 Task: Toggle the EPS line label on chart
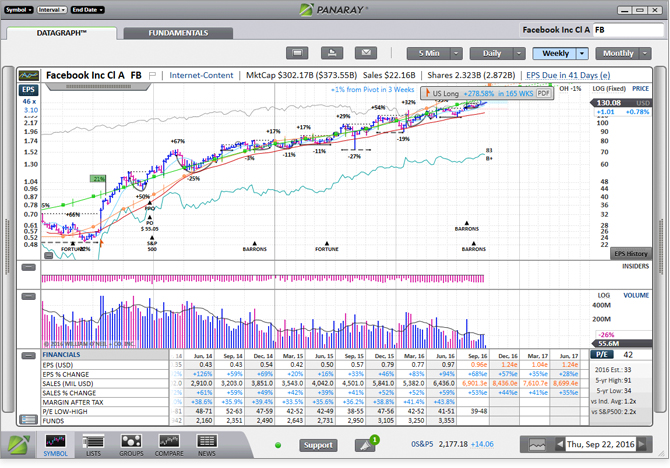[28, 90]
